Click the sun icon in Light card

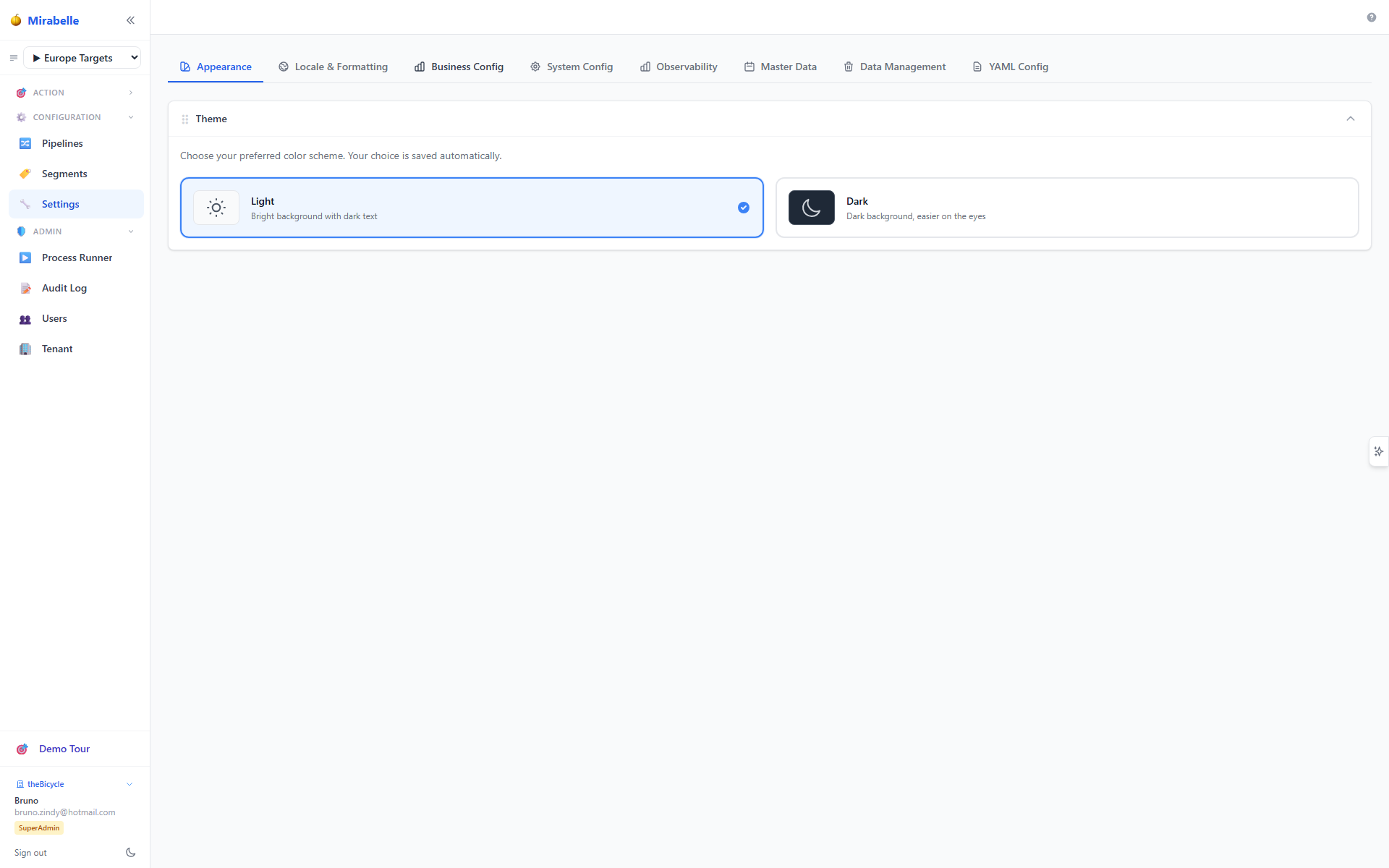216,208
